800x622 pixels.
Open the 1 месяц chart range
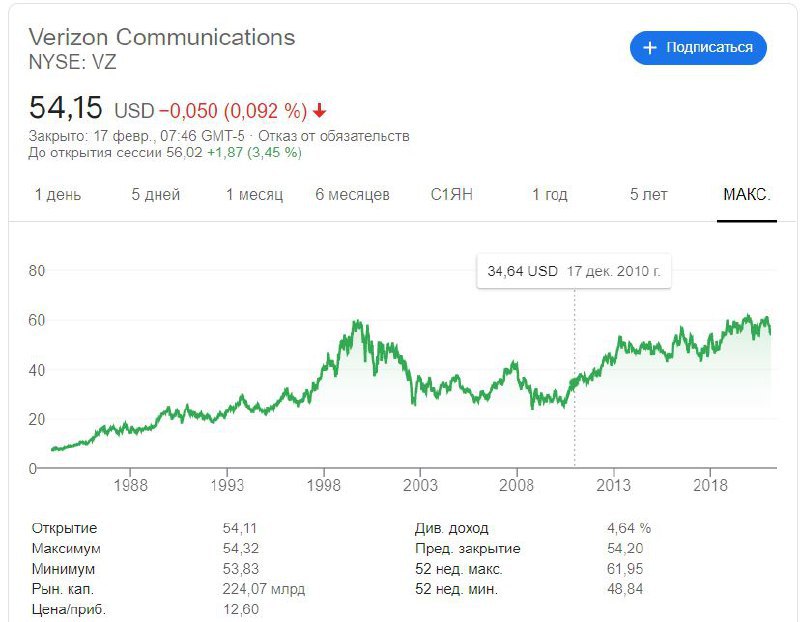click(x=254, y=194)
